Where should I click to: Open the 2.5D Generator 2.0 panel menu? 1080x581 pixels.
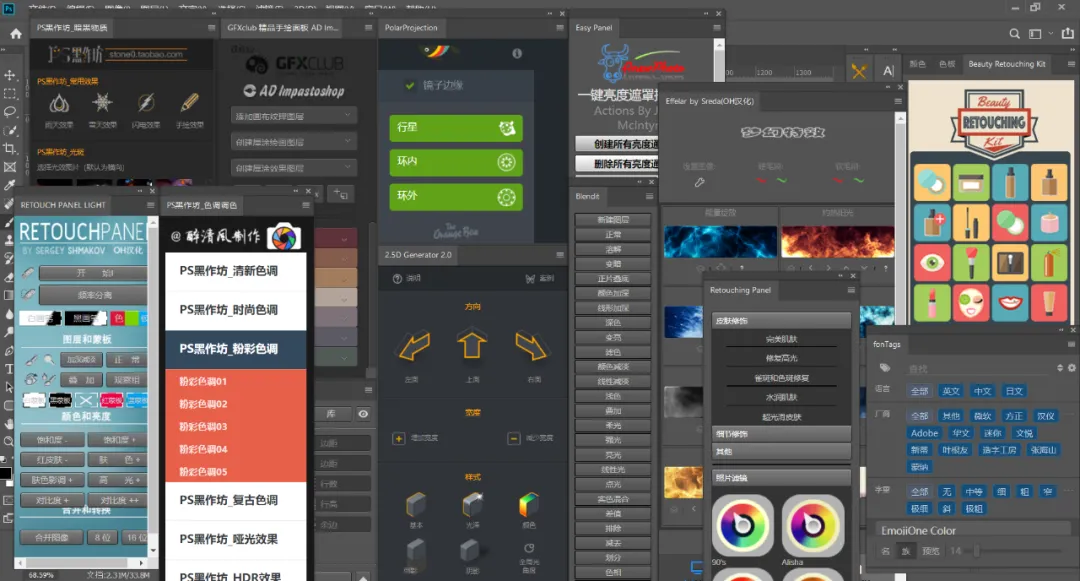(x=559, y=255)
